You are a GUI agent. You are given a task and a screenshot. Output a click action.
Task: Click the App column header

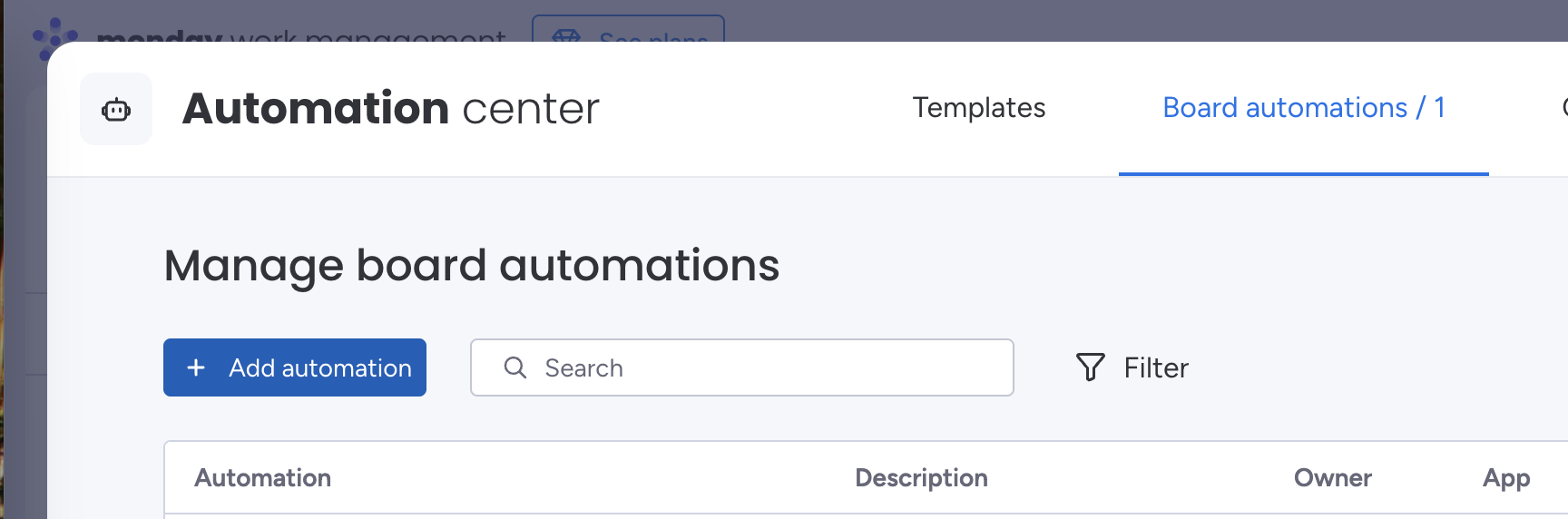1506,478
